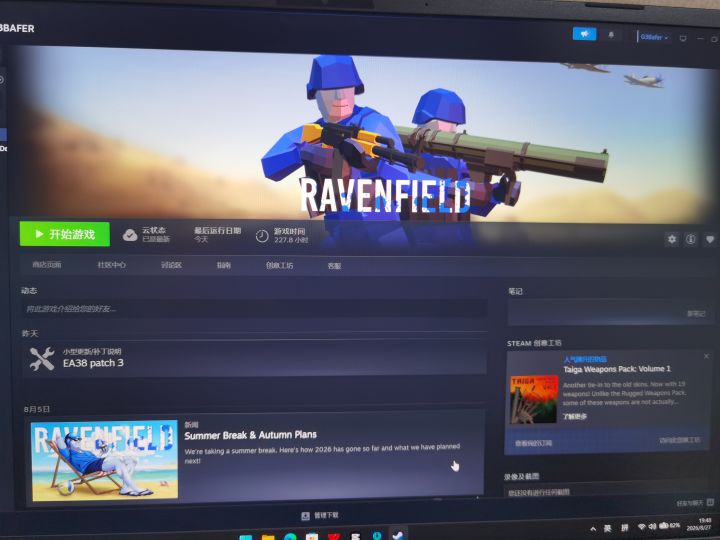Open the 讨论区 discussions tab
Screen dimensions: 720x540
(x=171, y=265)
